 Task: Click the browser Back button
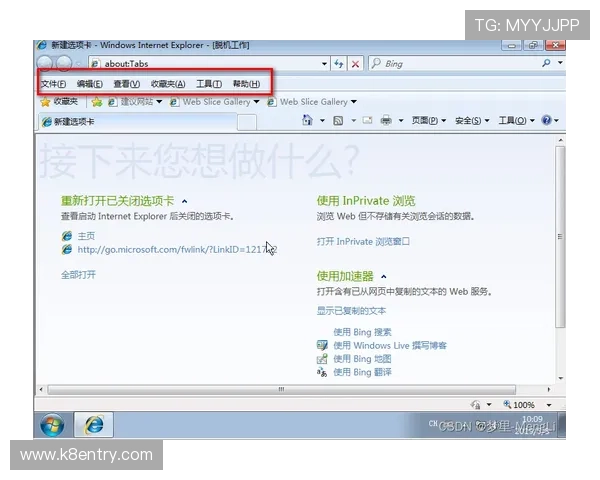click(x=44, y=63)
